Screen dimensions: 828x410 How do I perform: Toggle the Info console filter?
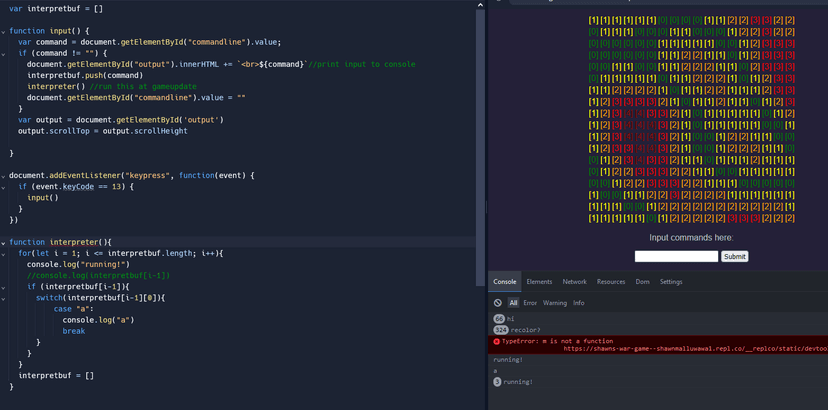(578, 302)
